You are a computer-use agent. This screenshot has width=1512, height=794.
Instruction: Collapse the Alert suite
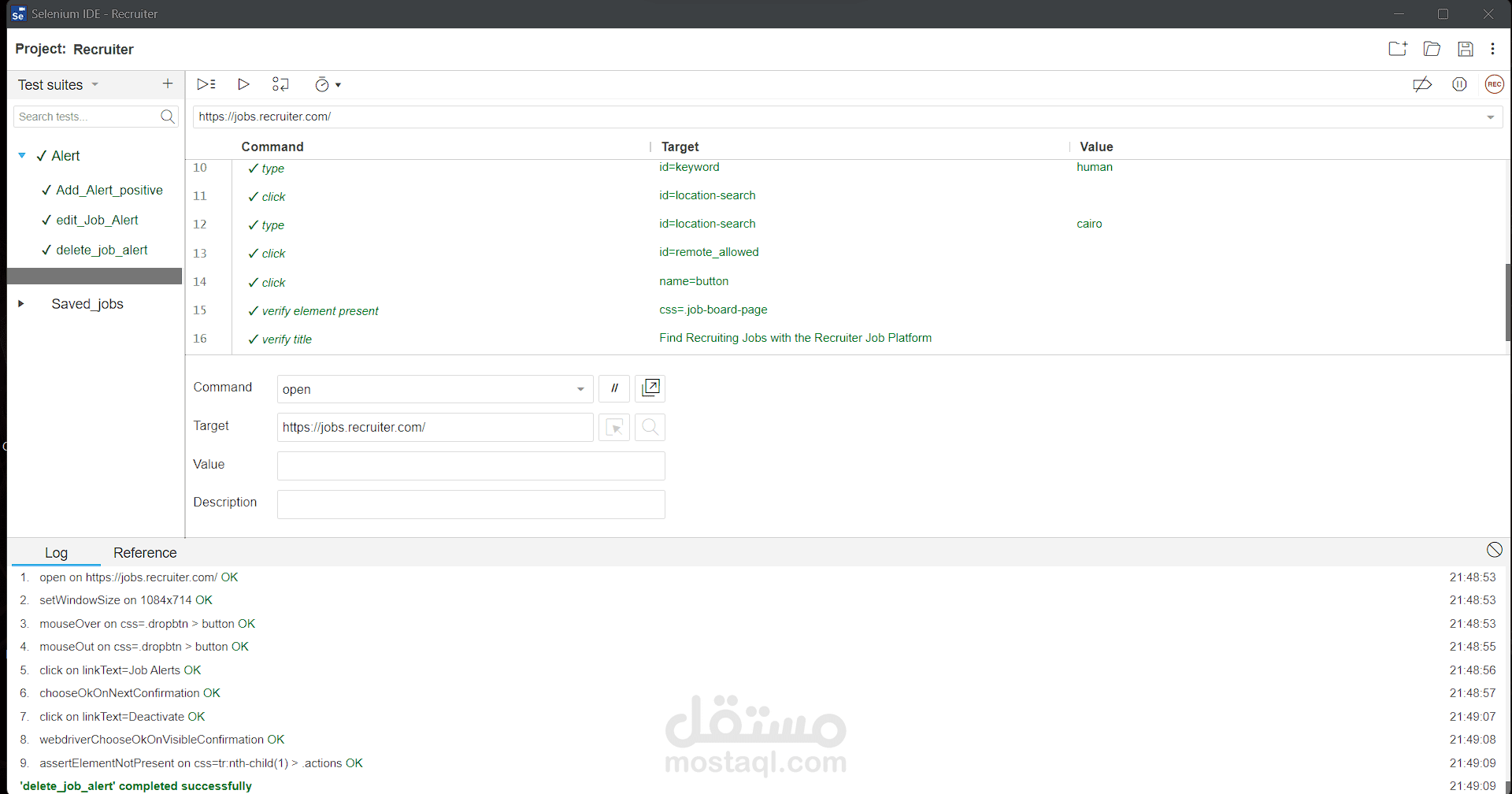pyautogui.click(x=22, y=155)
